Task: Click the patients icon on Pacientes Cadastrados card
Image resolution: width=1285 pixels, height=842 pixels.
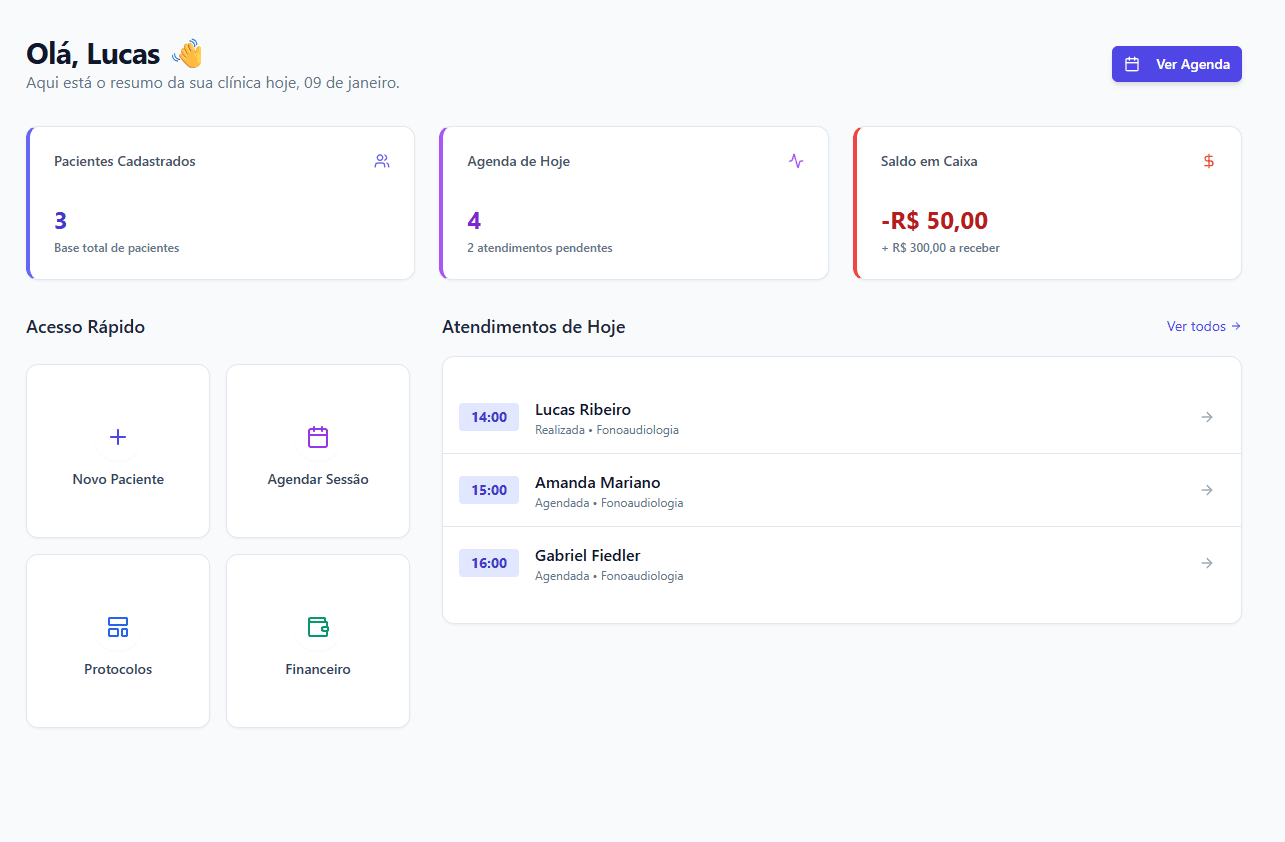Action: (381, 160)
